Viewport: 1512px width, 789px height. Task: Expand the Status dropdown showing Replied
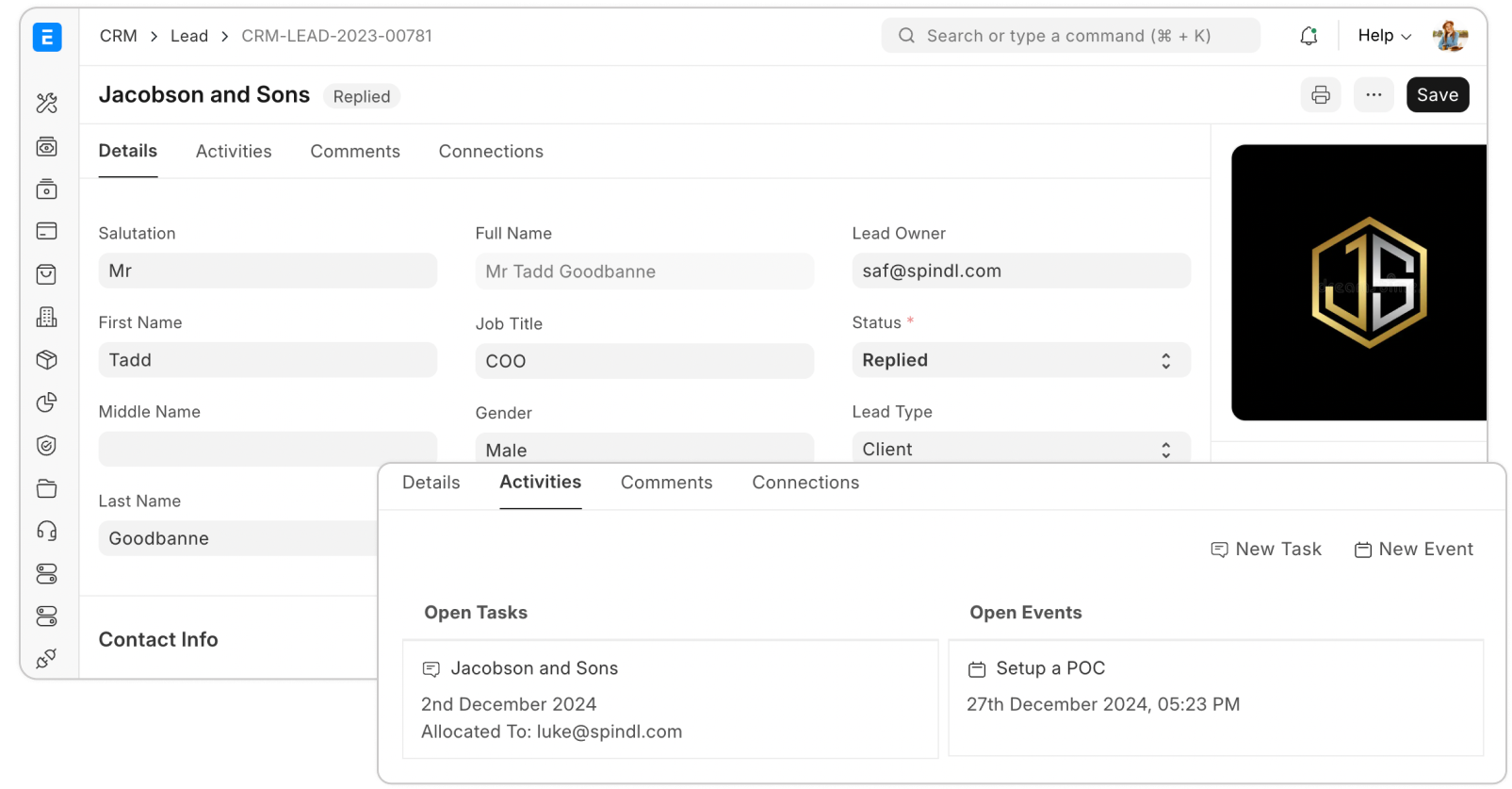[1020, 360]
